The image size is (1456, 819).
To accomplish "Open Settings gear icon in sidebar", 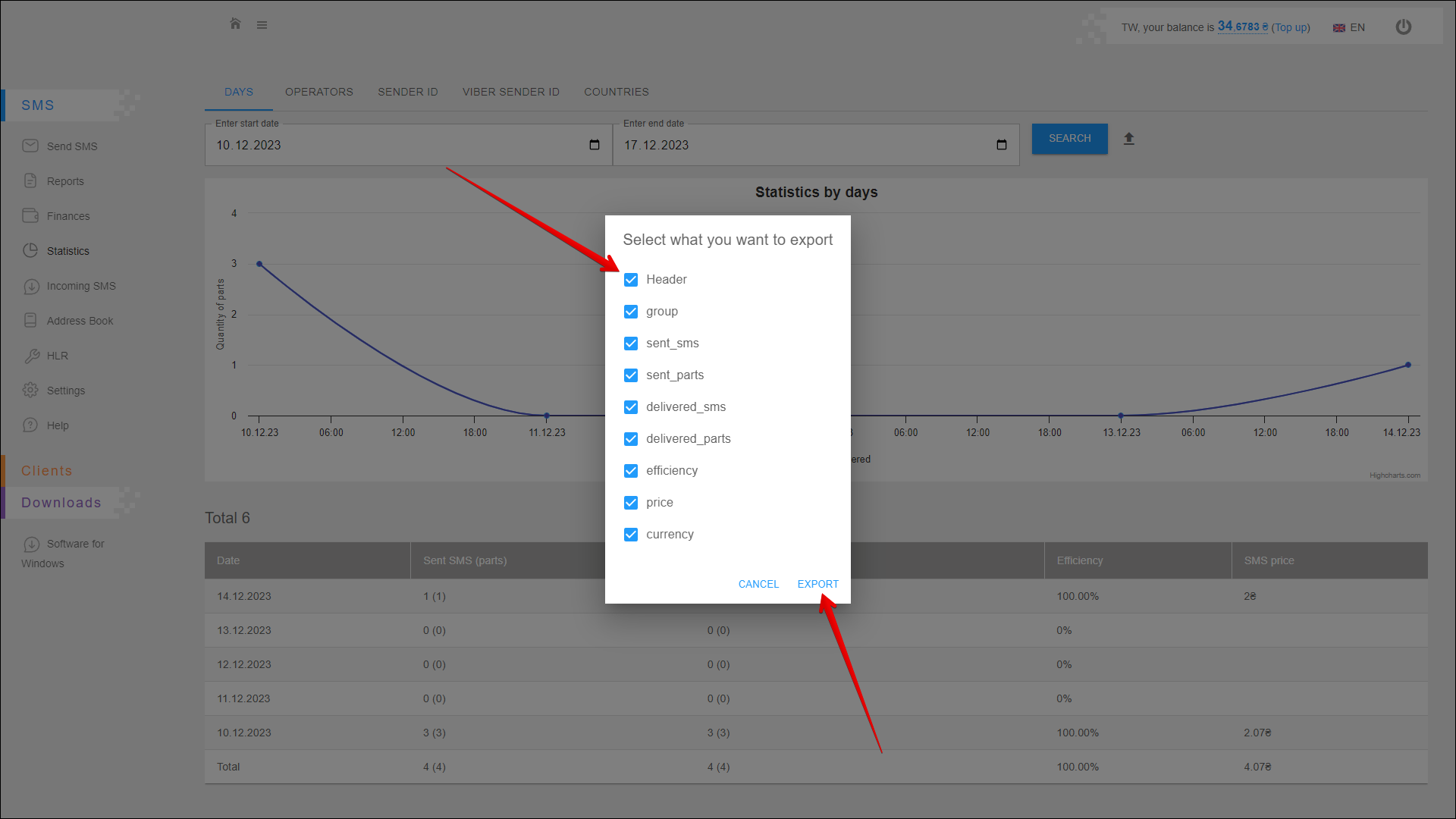I will [x=30, y=390].
